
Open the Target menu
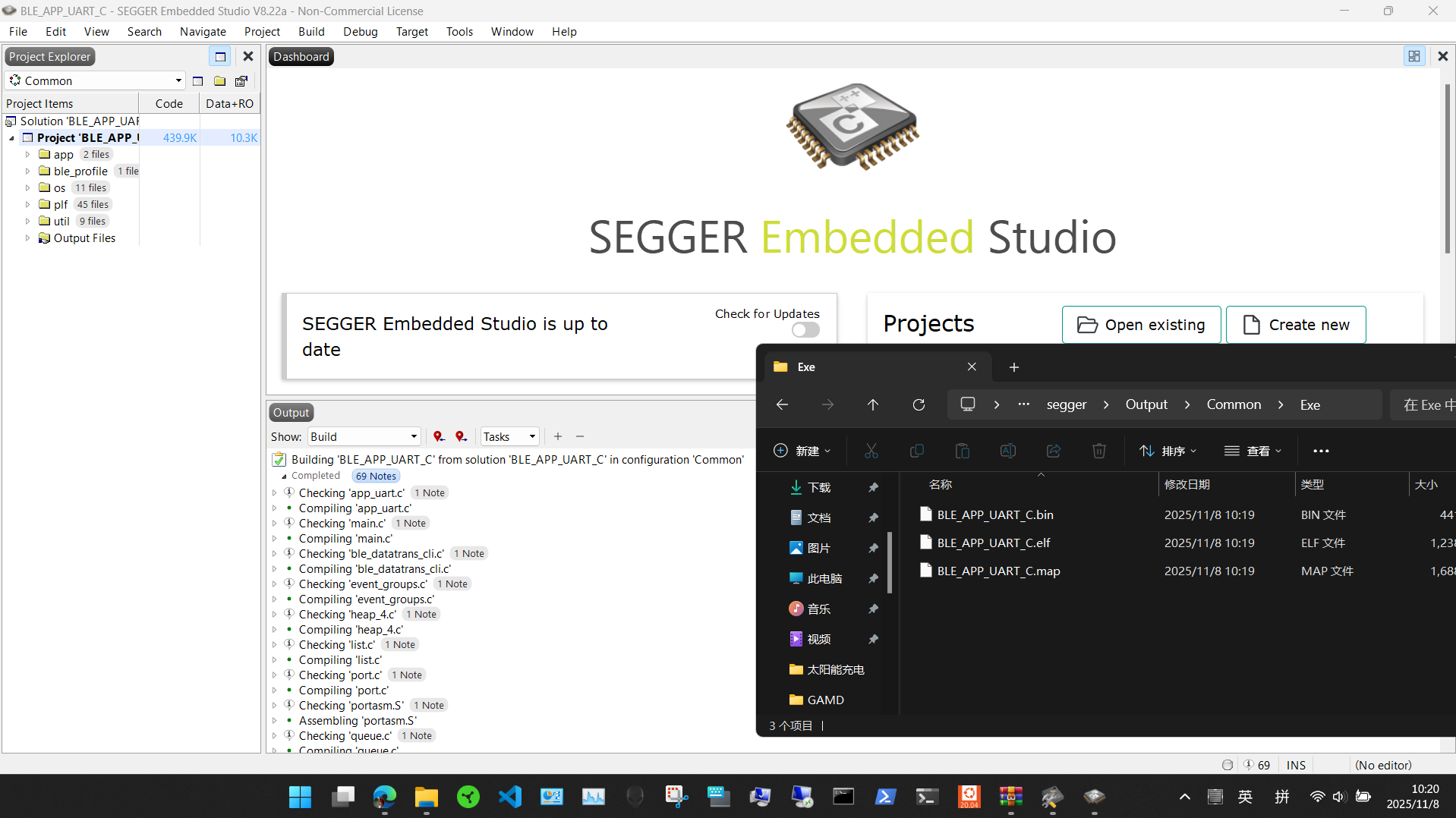coord(411,31)
